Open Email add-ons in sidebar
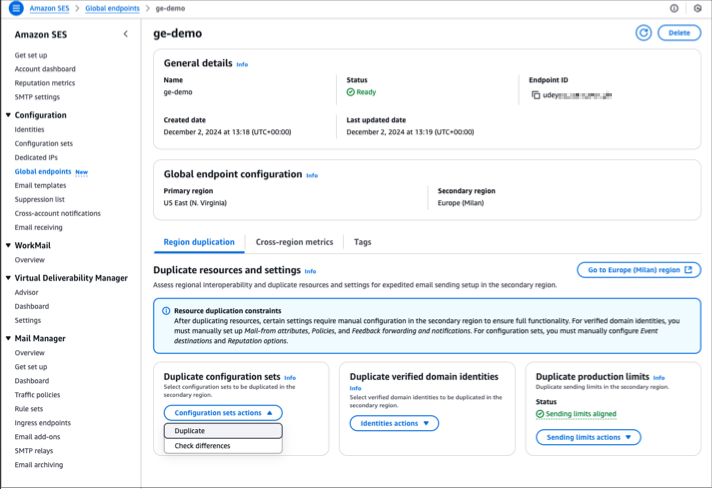This screenshot has width=712, height=489. (37, 437)
